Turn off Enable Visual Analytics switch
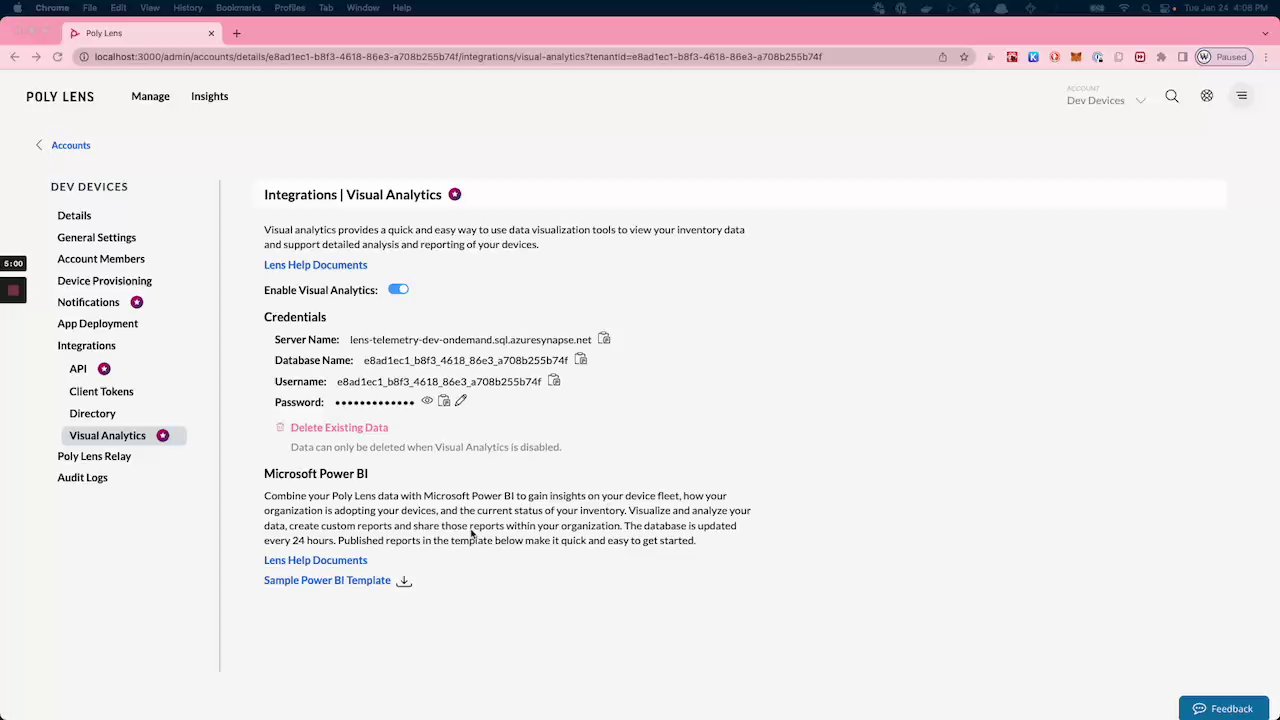The height and width of the screenshot is (720, 1280). coord(398,289)
